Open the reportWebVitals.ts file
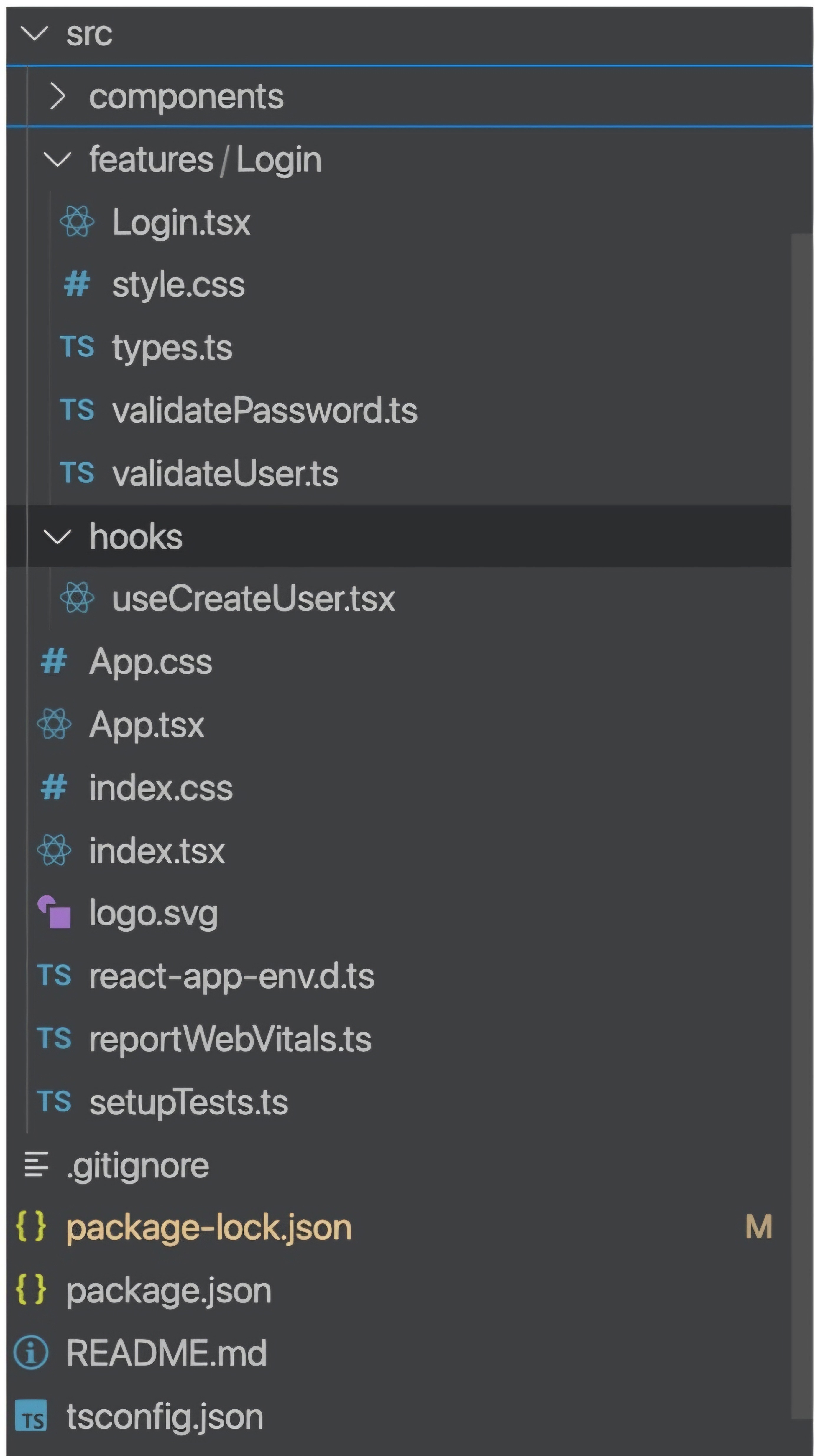This screenshot has height=1456, width=815. click(230, 1040)
